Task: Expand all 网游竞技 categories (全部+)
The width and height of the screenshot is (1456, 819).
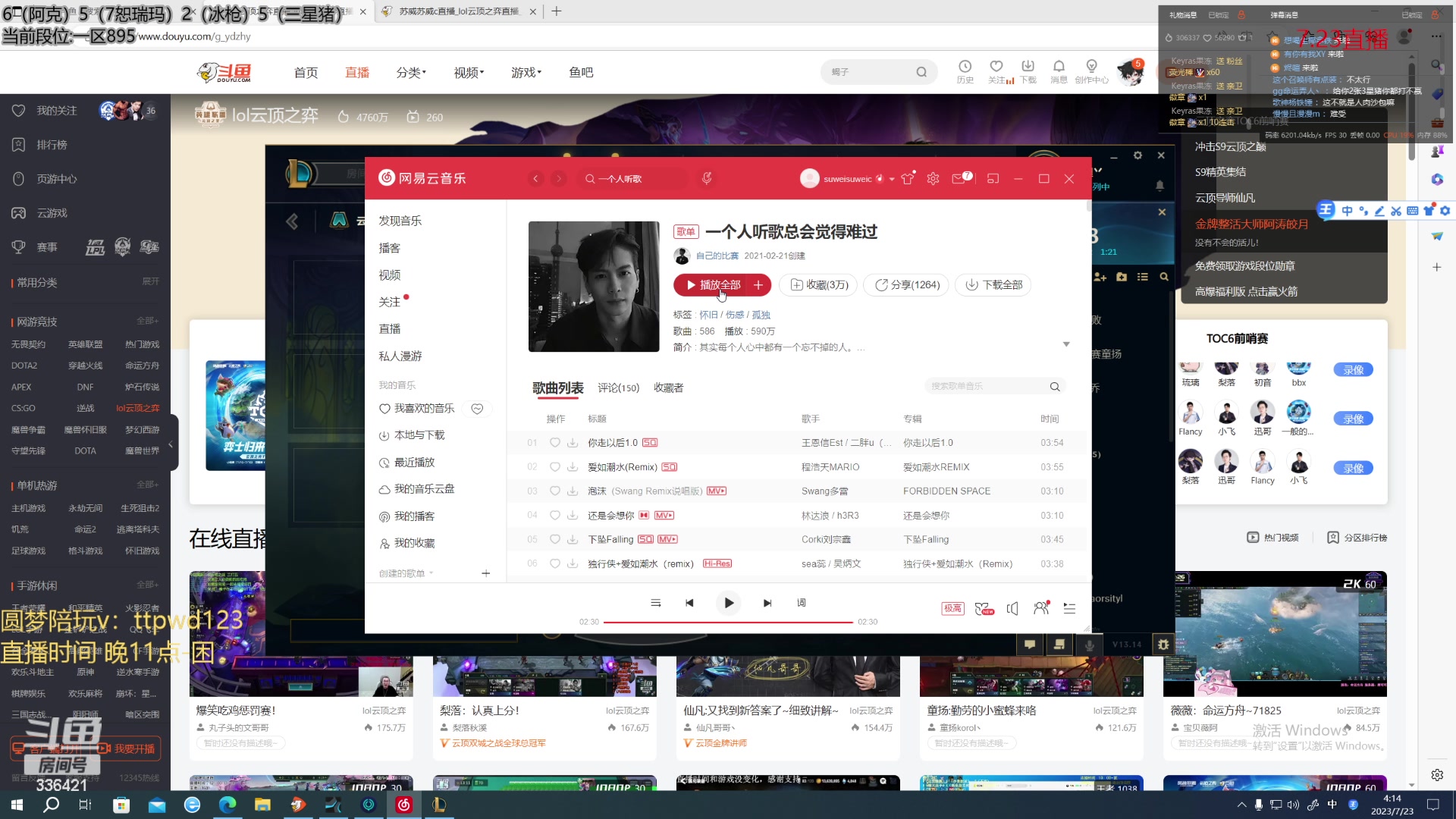Action: [147, 321]
